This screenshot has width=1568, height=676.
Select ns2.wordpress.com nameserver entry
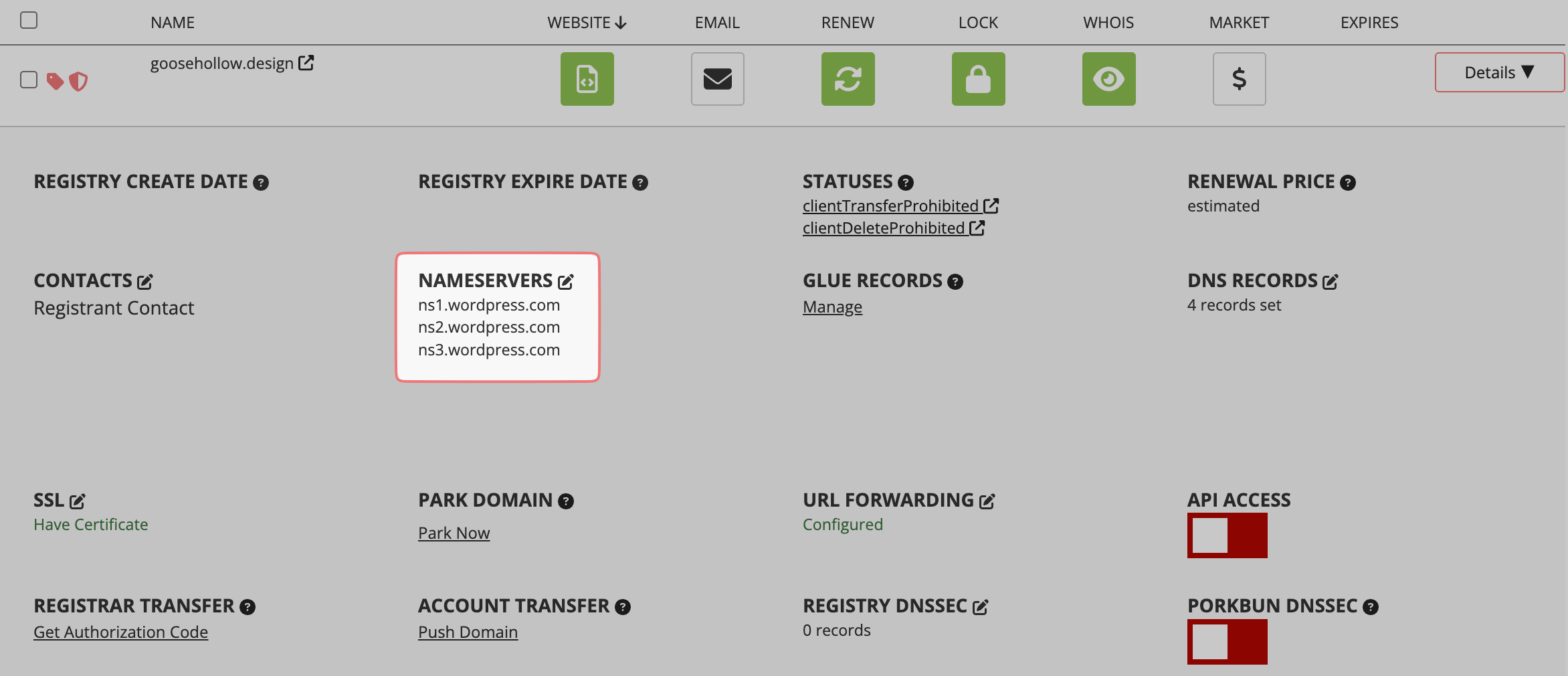coord(489,327)
